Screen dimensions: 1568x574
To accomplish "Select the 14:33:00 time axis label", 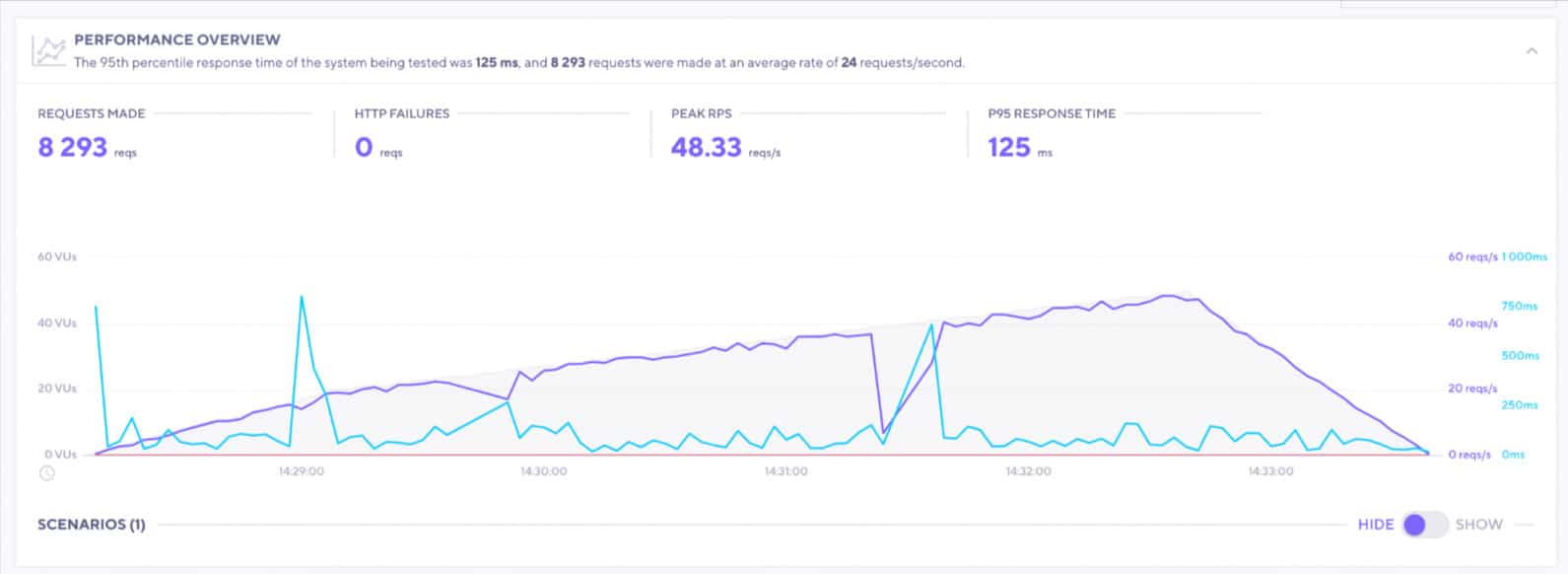I will click(x=1270, y=471).
